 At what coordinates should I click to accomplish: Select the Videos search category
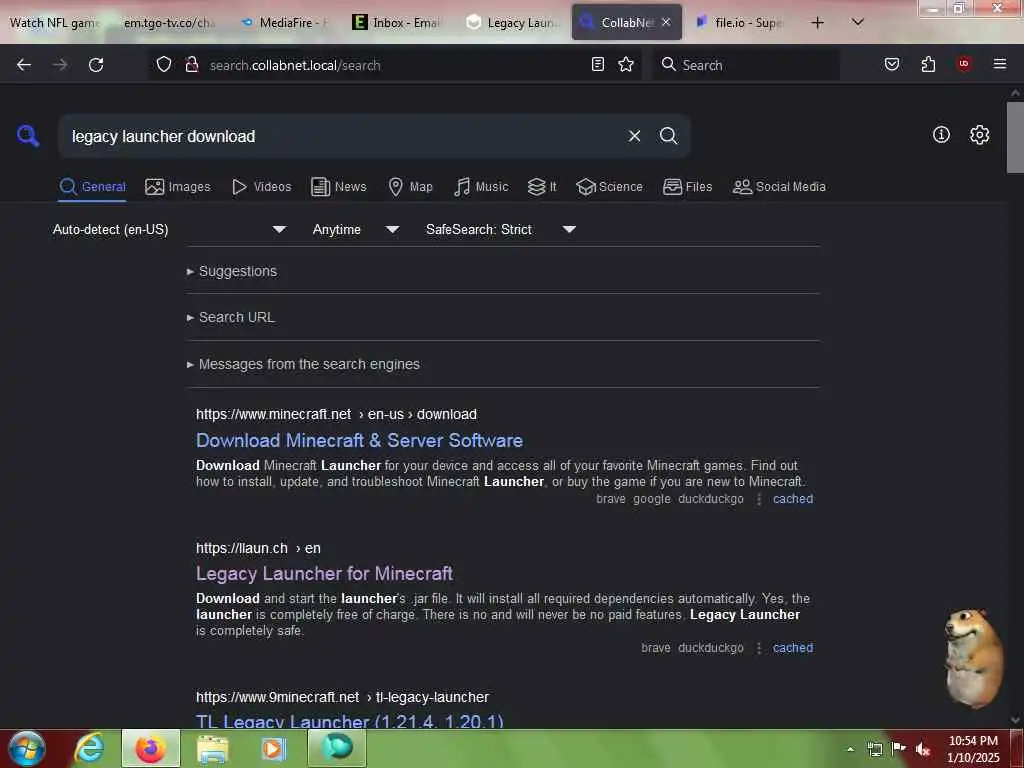click(x=261, y=187)
